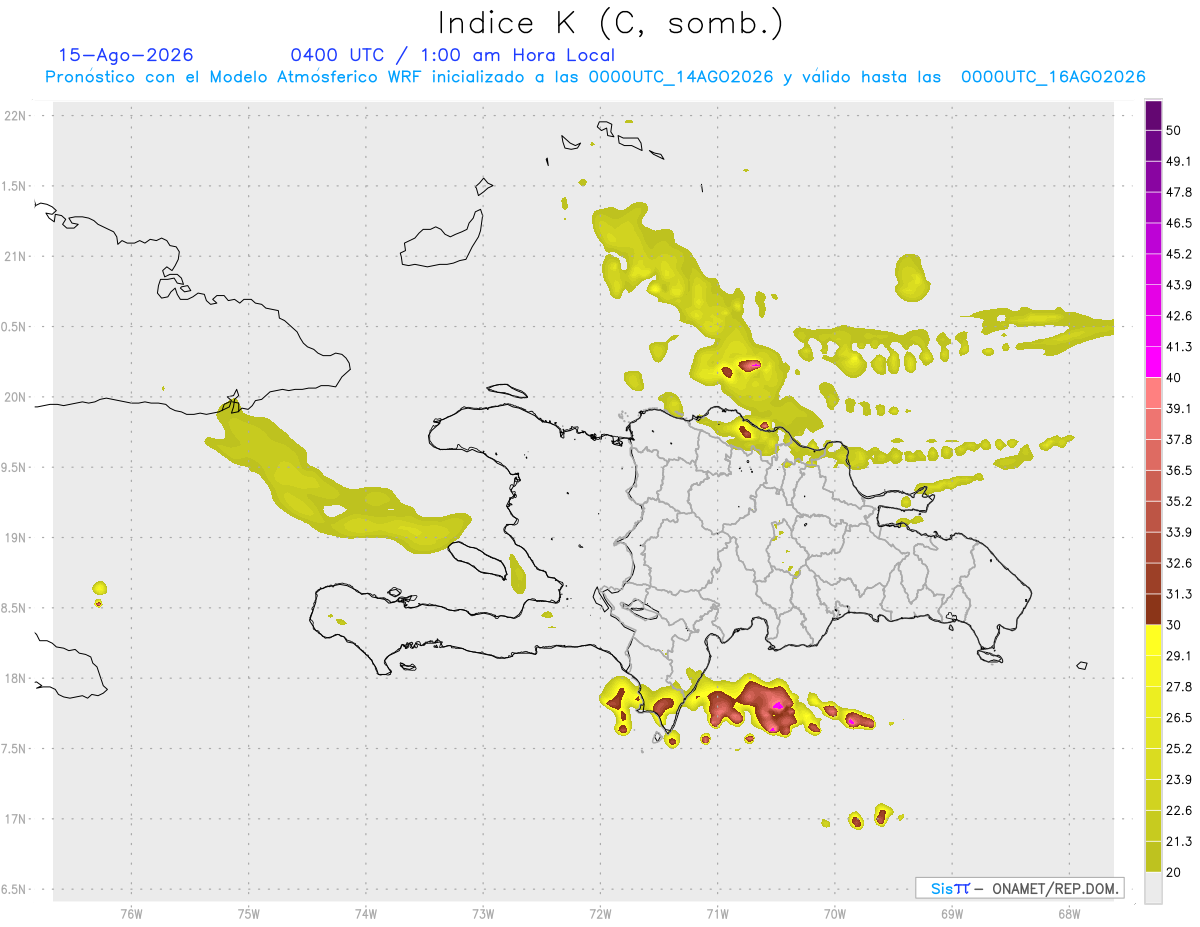Pick the dark brown legend band between 30 and 31.3

point(1153,609)
